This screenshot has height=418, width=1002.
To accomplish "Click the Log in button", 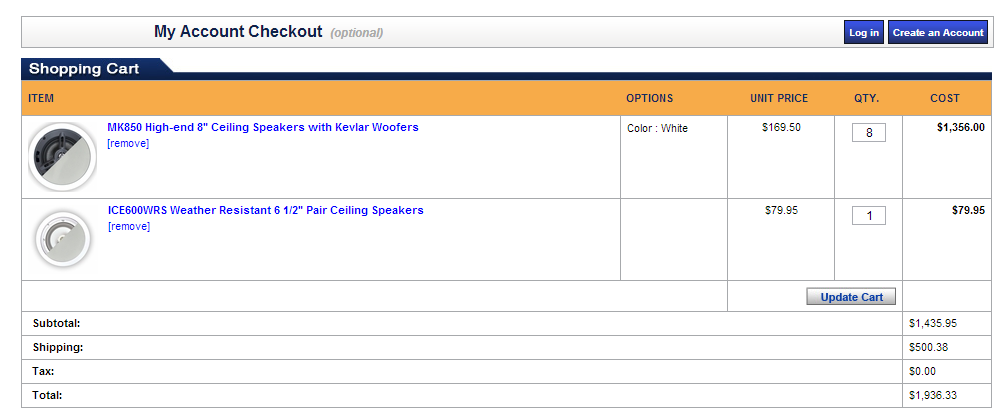I will click(864, 32).
